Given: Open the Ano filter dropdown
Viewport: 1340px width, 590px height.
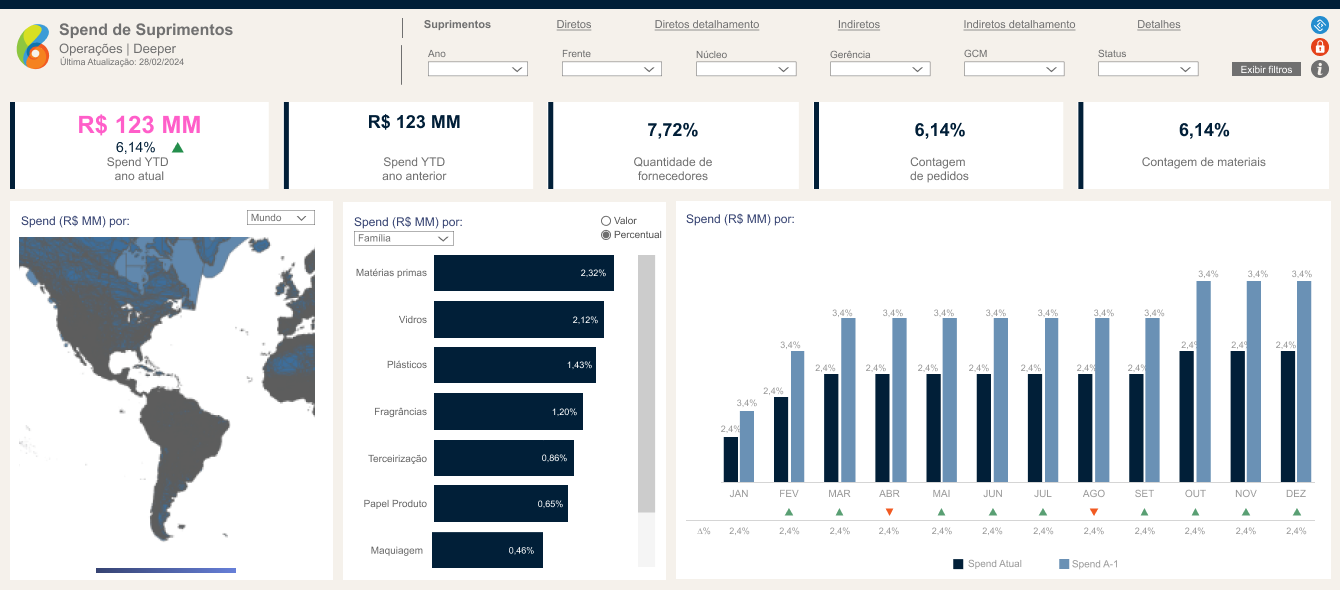Looking at the screenshot, I should pos(477,69).
